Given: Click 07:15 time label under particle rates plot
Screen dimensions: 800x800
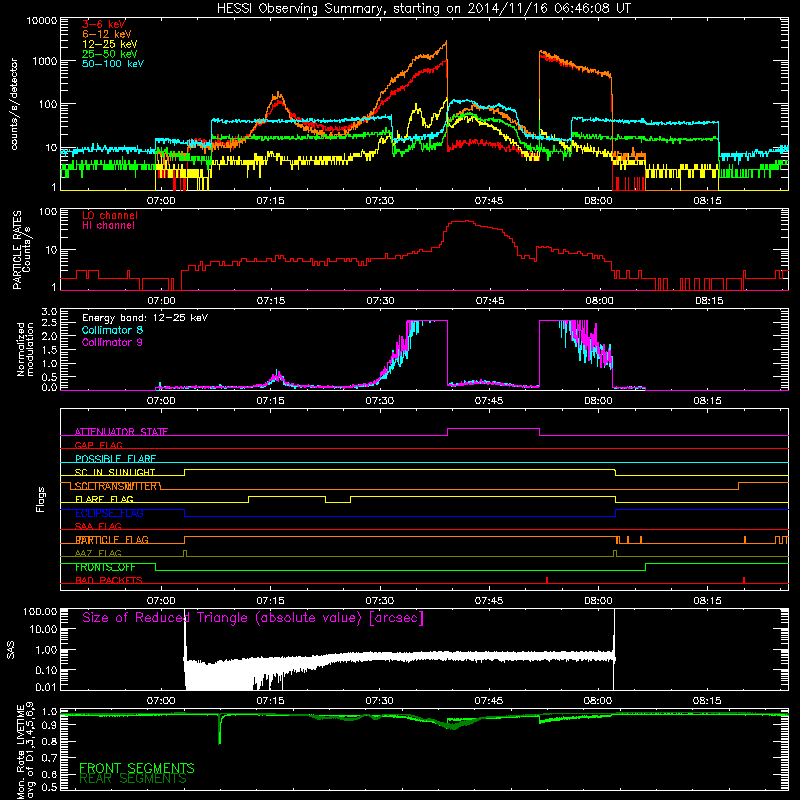Looking at the screenshot, I should click(270, 301).
